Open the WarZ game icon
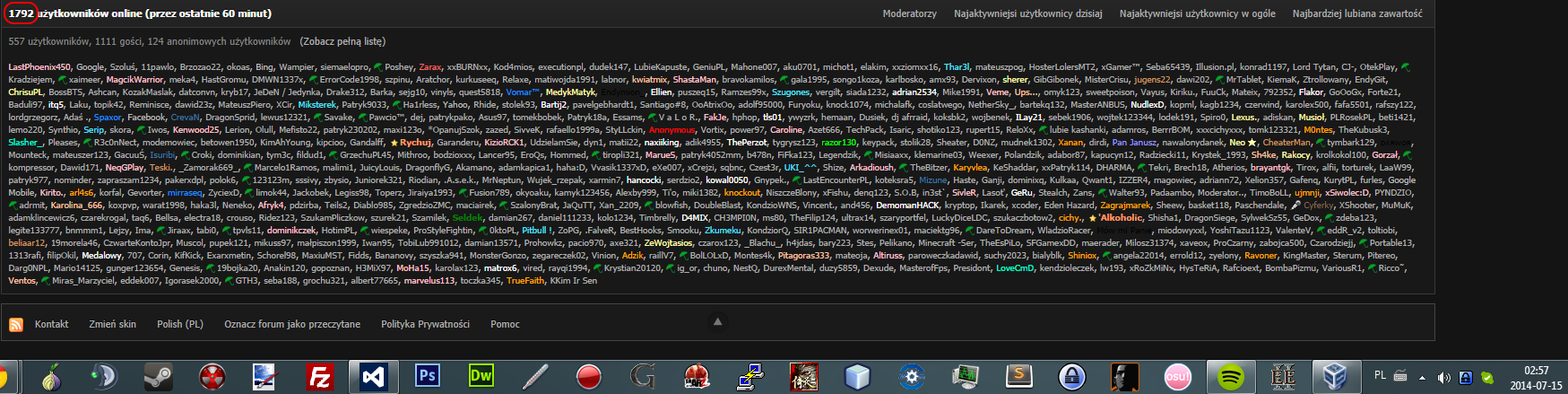The image size is (1568, 394). click(697, 375)
